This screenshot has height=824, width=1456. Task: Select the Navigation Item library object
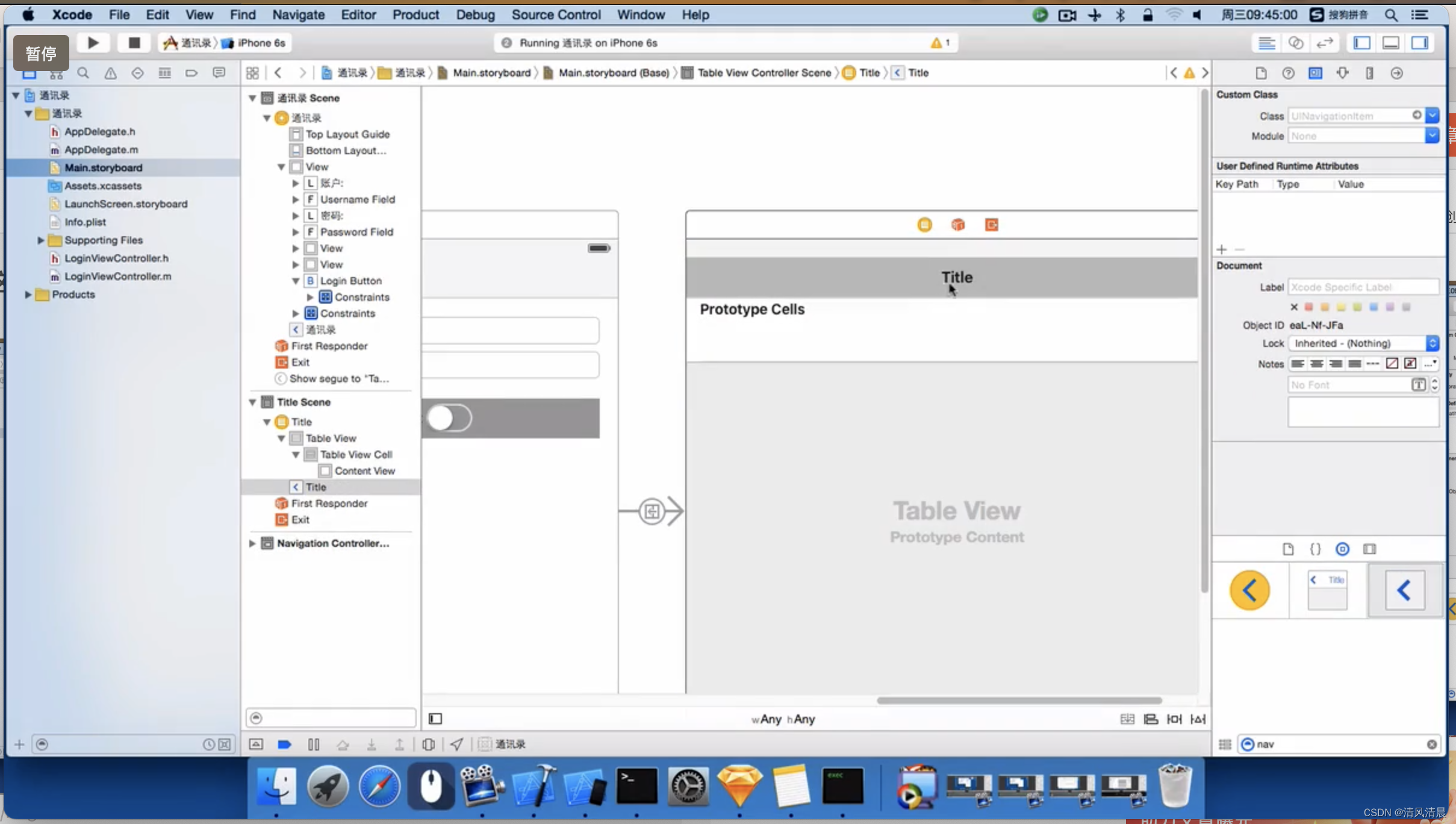pyautogui.click(x=1405, y=590)
